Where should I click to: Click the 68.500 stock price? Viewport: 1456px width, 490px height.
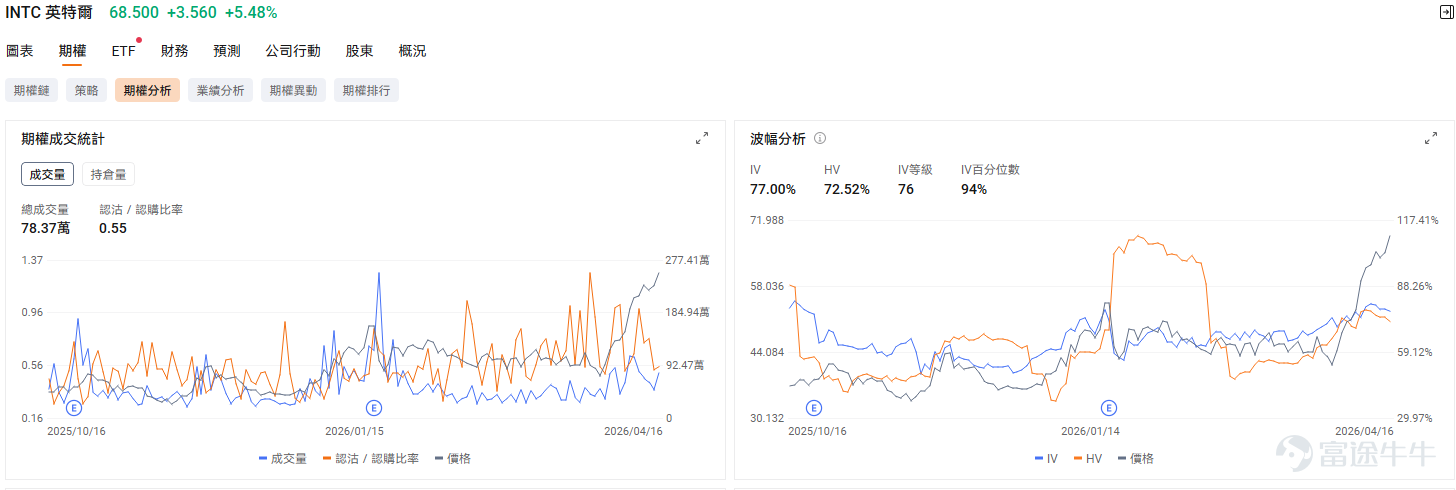pos(133,13)
